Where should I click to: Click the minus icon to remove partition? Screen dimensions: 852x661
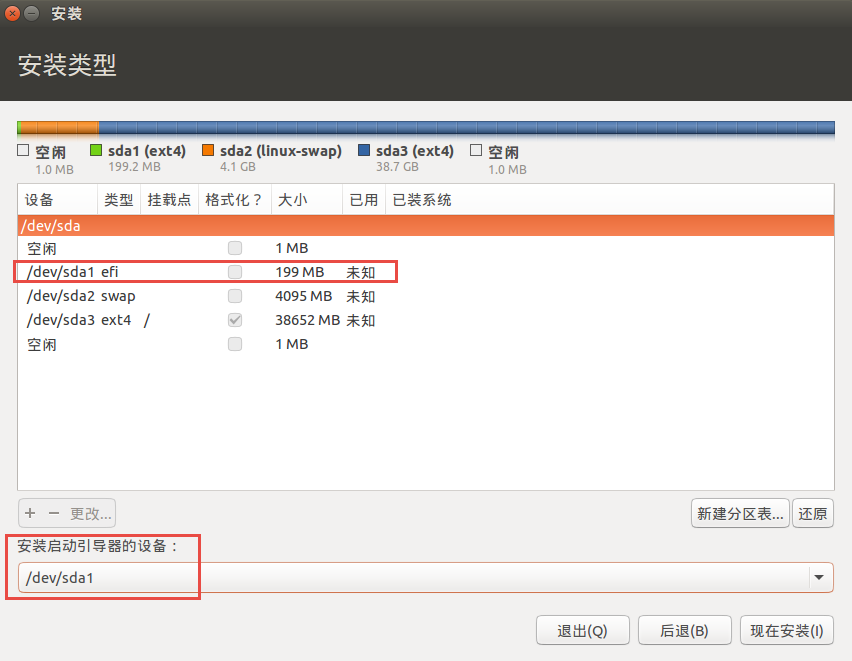[54, 513]
